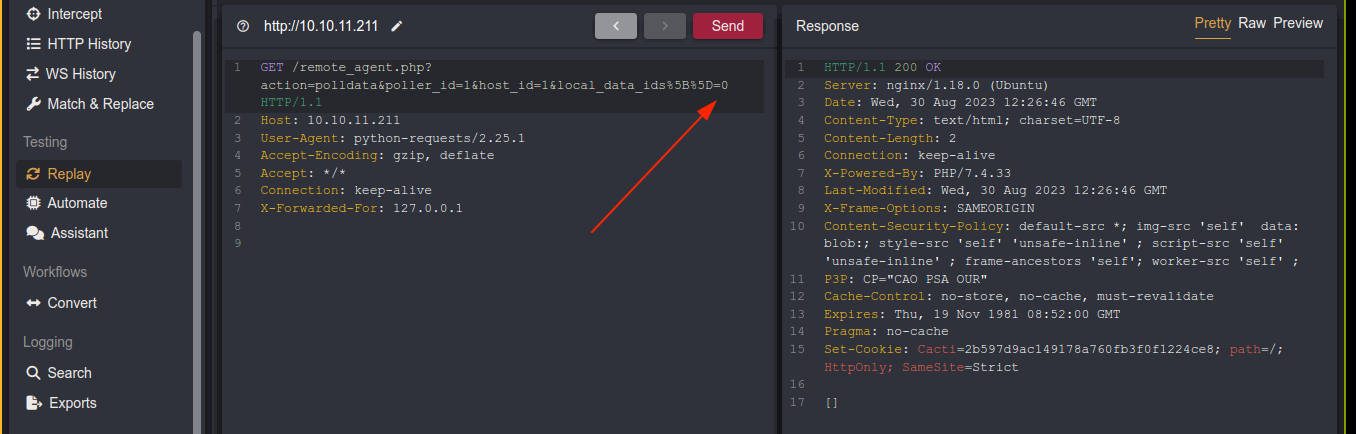Image resolution: width=1356 pixels, height=434 pixels.
Task: Click into the X-Forwarded-For header line
Action: (x=361, y=208)
